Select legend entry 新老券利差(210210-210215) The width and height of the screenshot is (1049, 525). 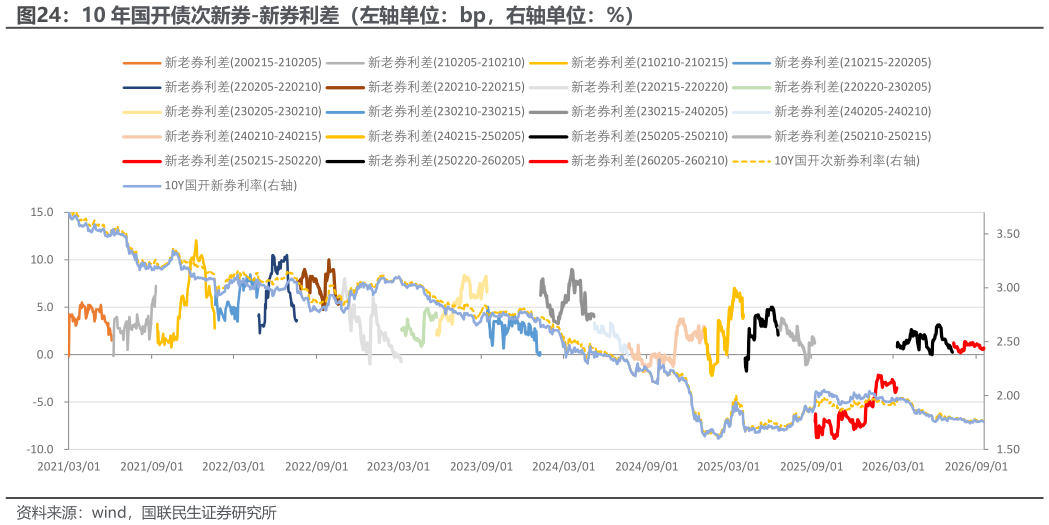(x=629, y=62)
